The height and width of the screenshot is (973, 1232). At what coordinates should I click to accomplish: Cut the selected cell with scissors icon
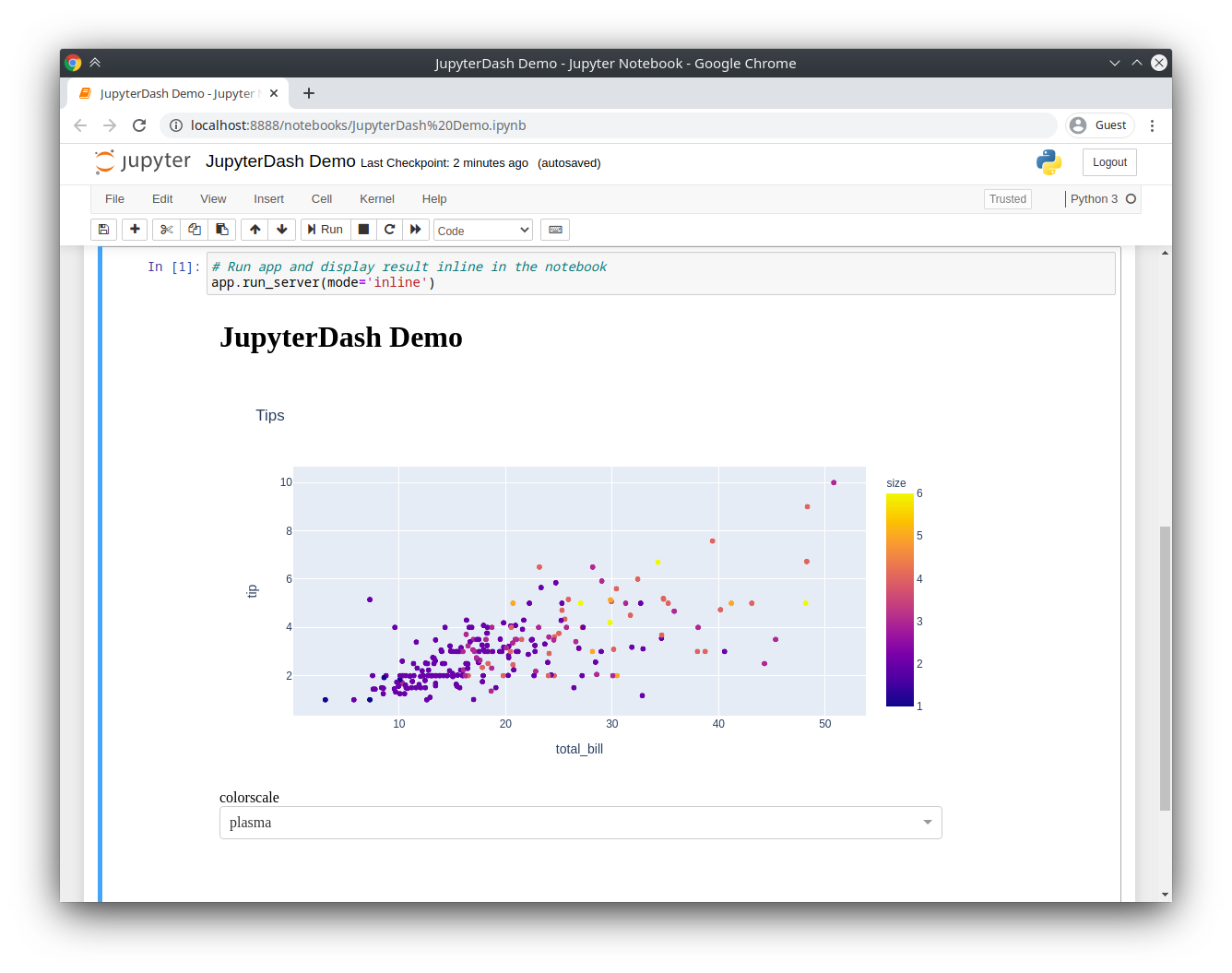click(166, 229)
